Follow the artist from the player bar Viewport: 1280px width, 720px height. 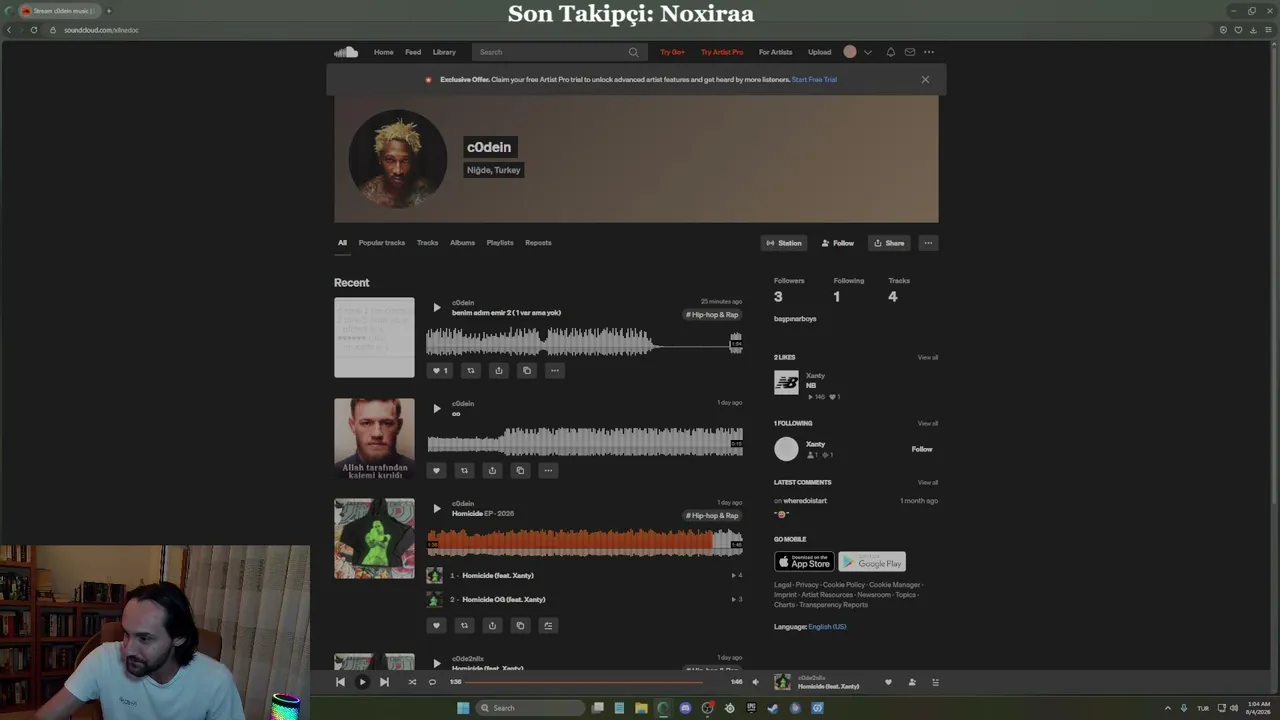coord(912,682)
